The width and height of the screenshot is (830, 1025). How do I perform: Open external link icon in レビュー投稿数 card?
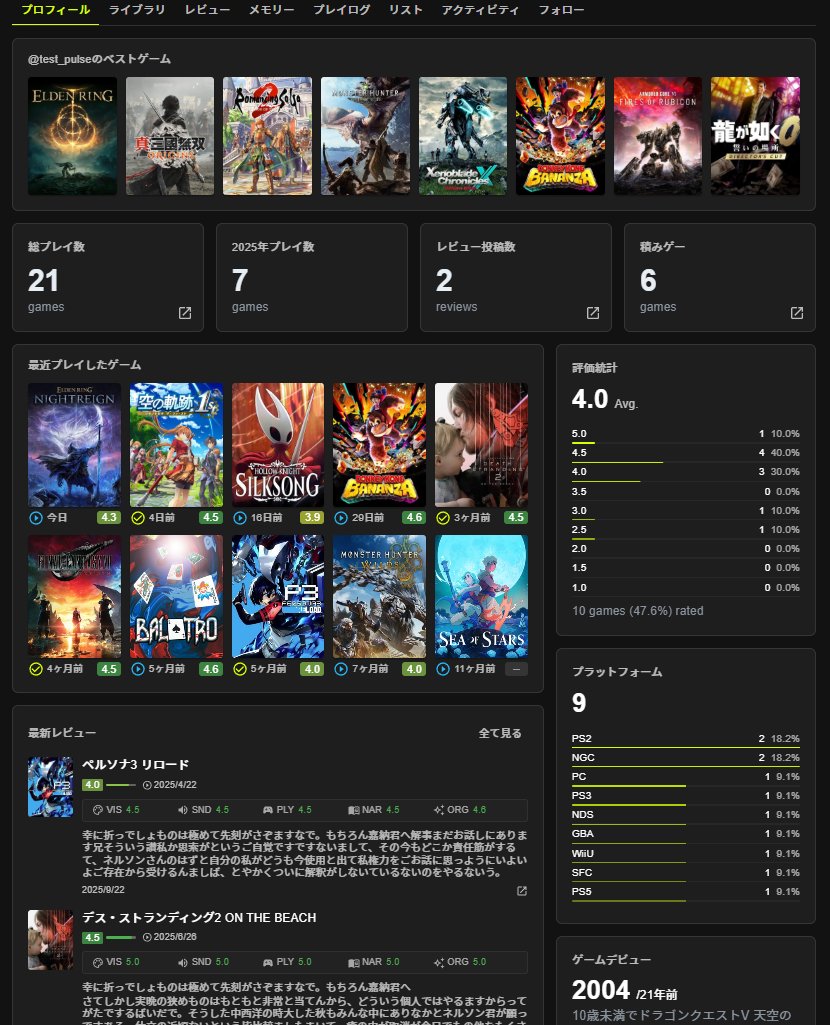point(593,313)
